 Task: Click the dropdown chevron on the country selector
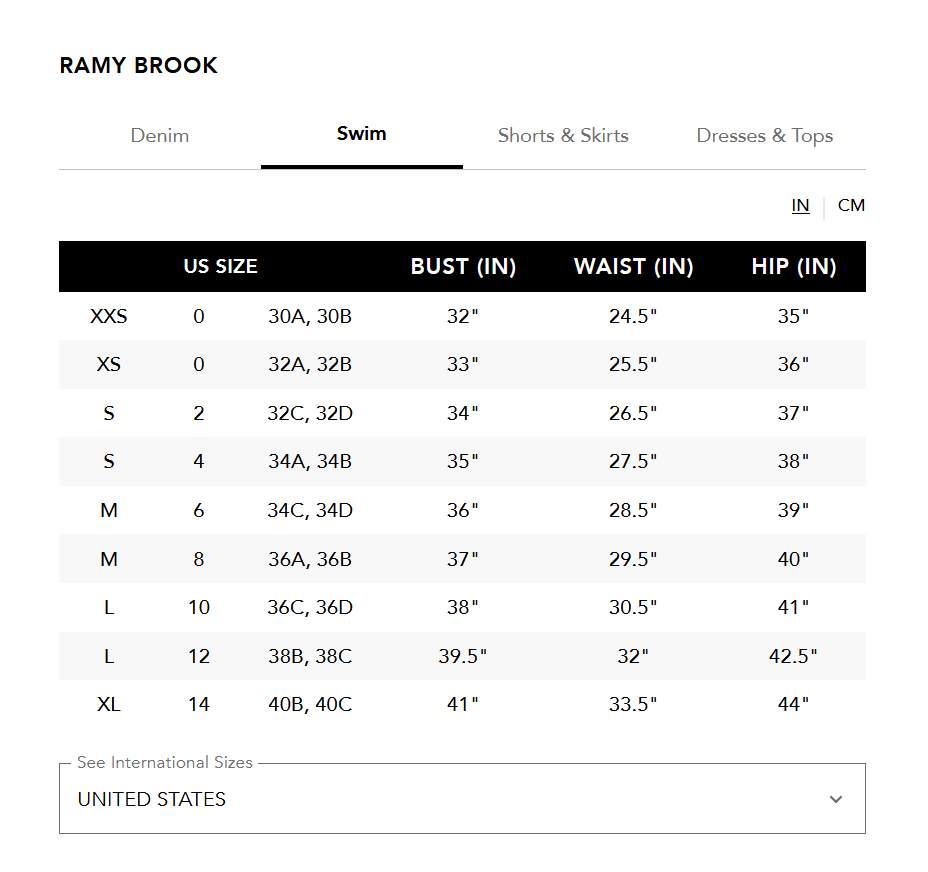[836, 799]
